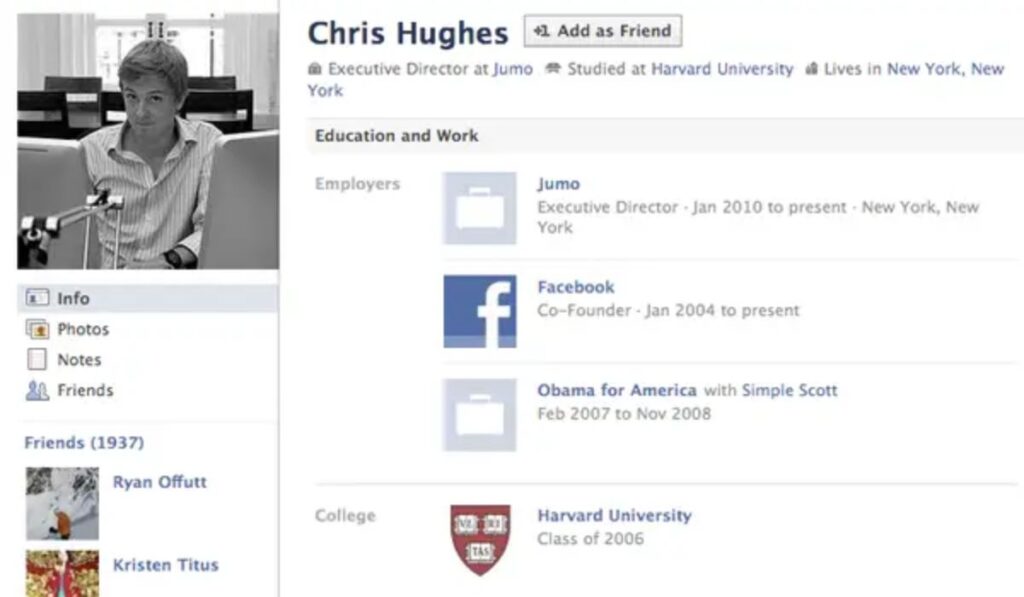The height and width of the screenshot is (597, 1024).
Task: Select the Info tab label
Action: point(73,298)
